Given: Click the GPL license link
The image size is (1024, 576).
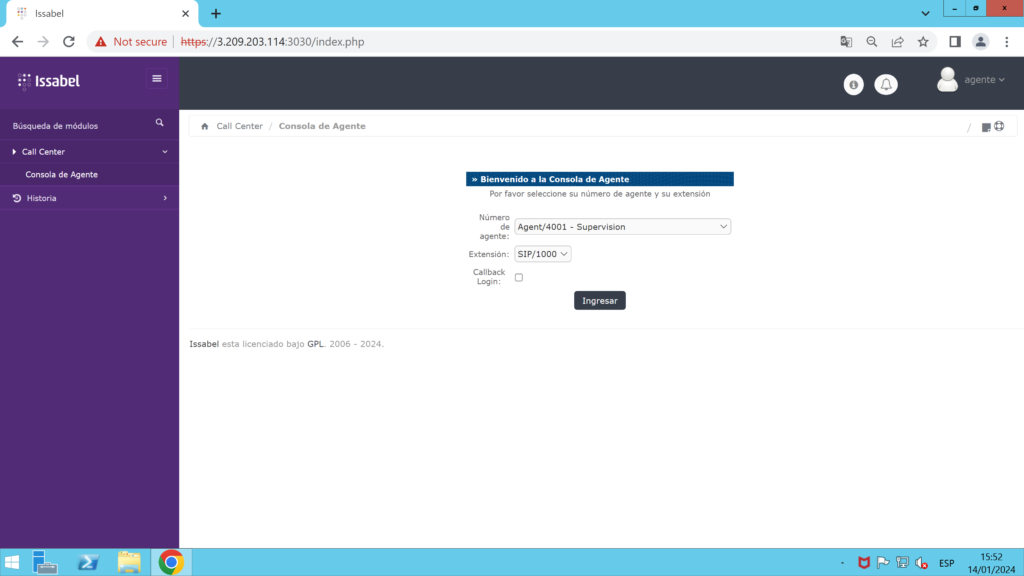Looking at the screenshot, I should (315, 344).
